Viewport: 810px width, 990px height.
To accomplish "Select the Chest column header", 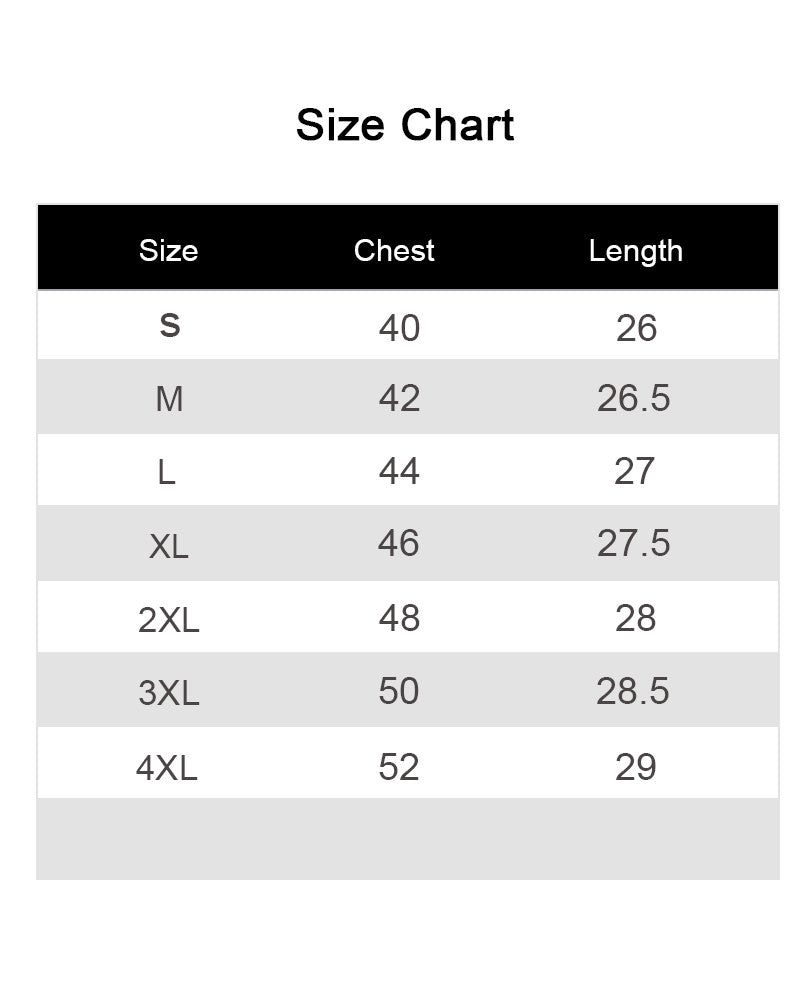I will (x=394, y=251).
